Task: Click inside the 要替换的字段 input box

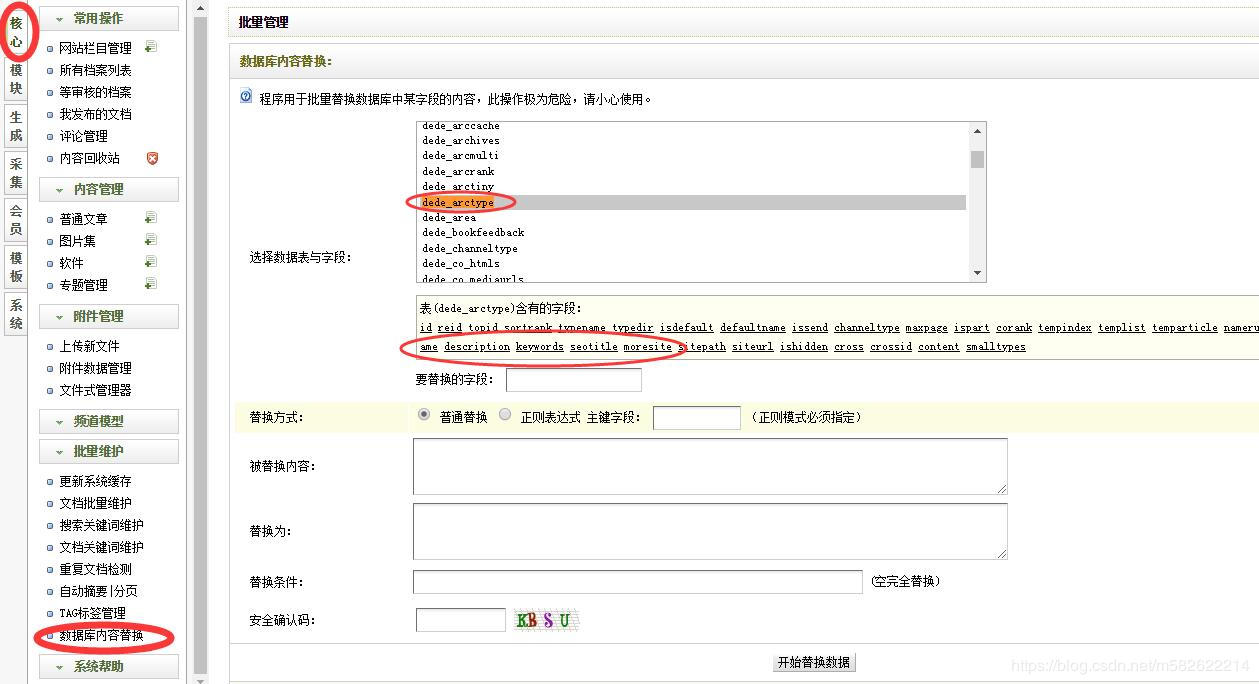Action: [572, 379]
